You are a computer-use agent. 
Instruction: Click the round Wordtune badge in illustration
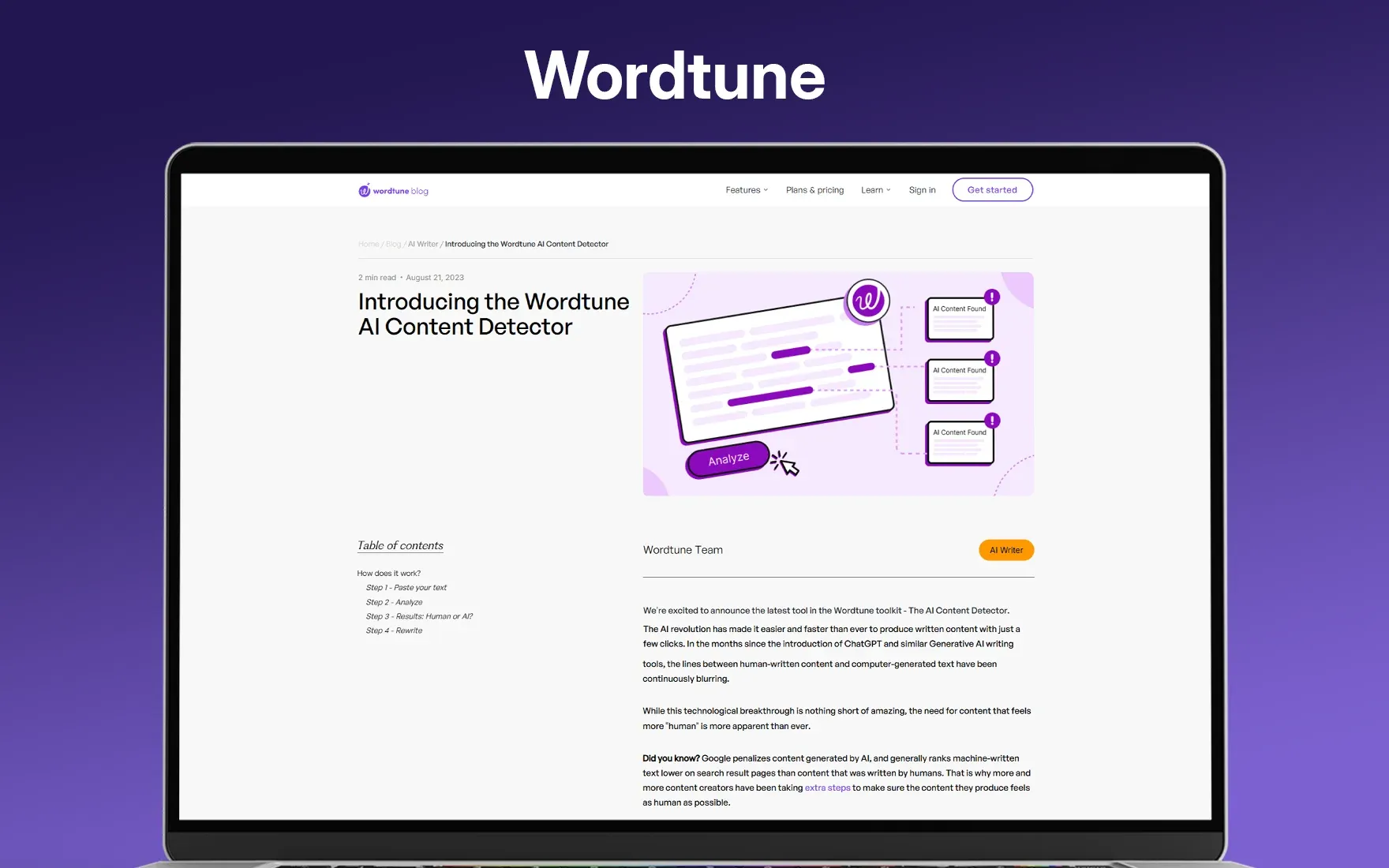coord(868,301)
